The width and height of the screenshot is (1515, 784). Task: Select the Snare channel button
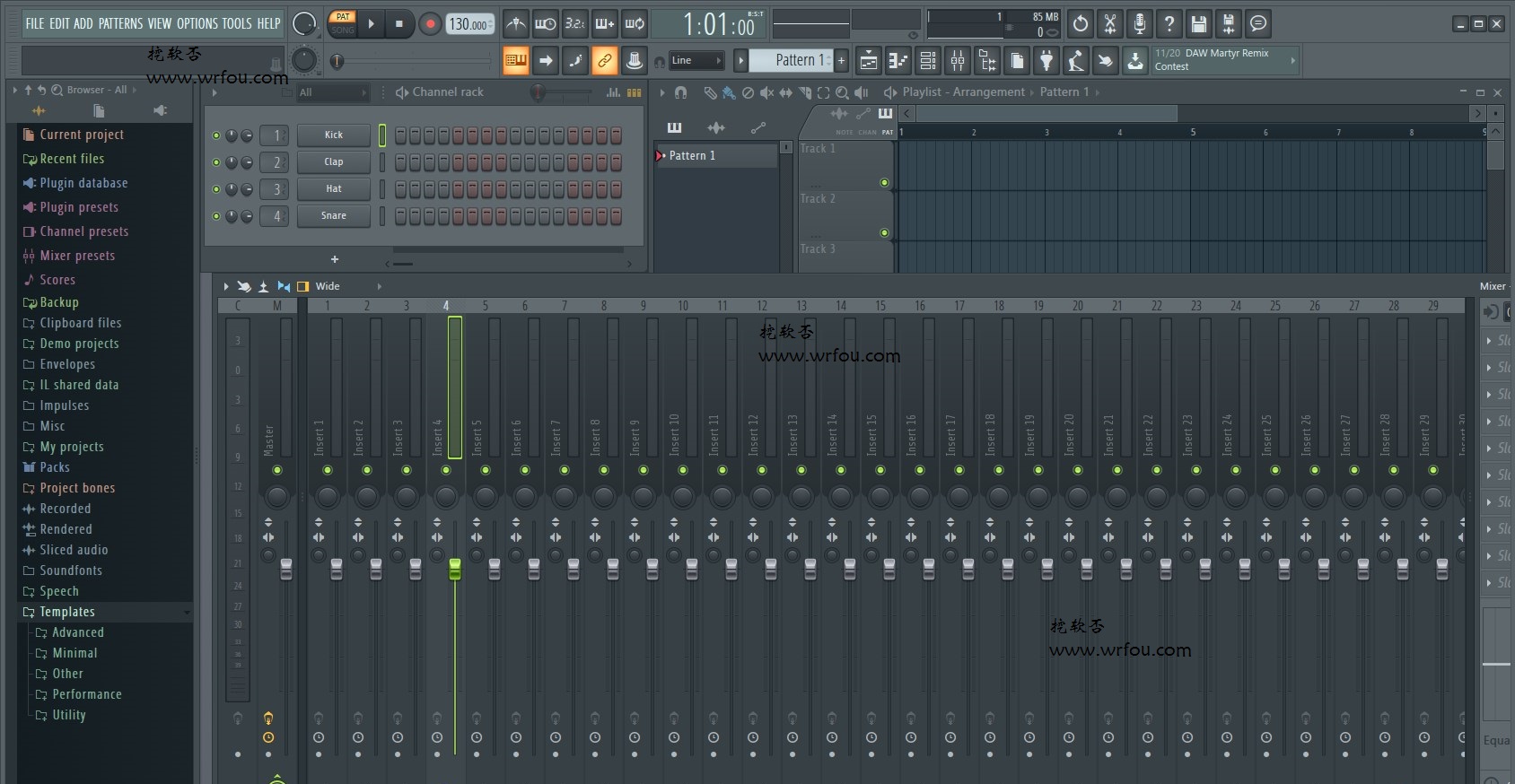pyautogui.click(x=334, y=216)
